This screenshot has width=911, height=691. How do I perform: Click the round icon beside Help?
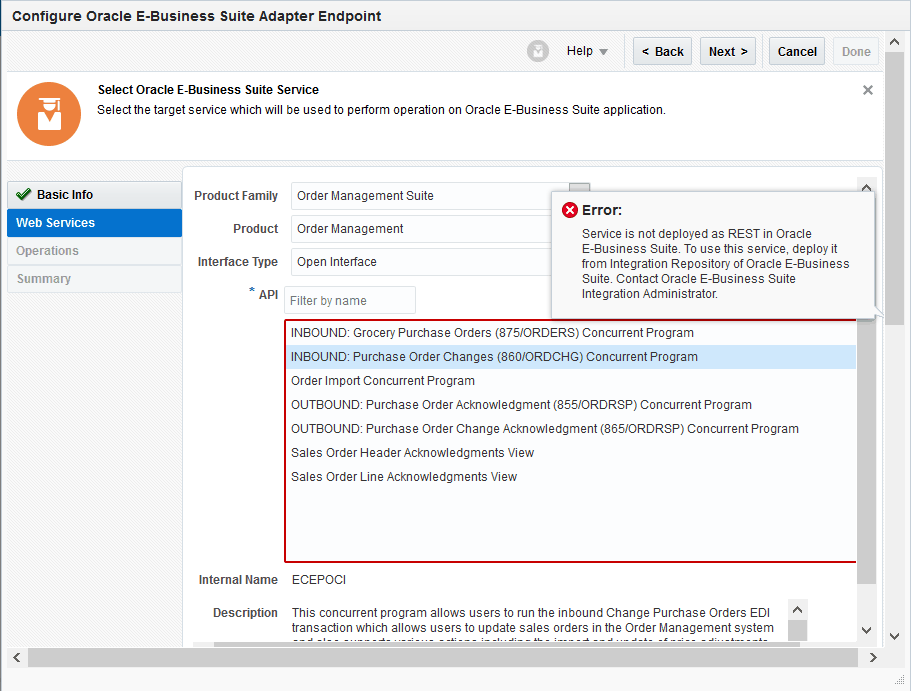click(537, 51)
